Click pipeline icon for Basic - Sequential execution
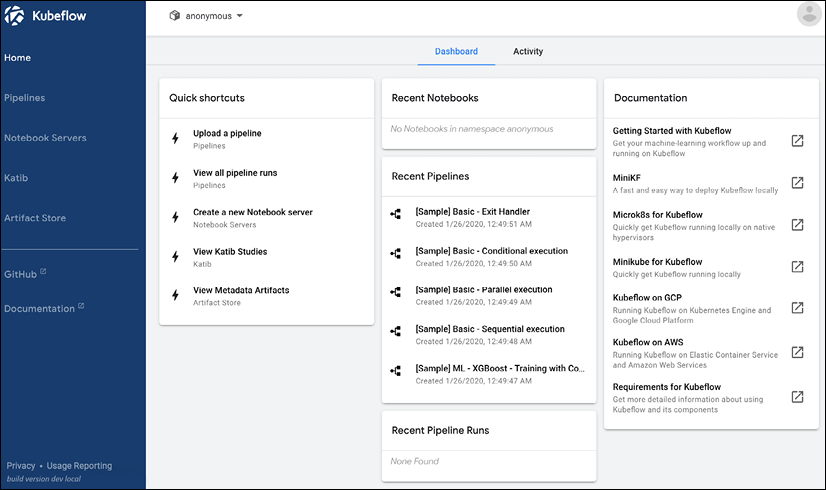The image size is (826, 490). tap(396, 331)
